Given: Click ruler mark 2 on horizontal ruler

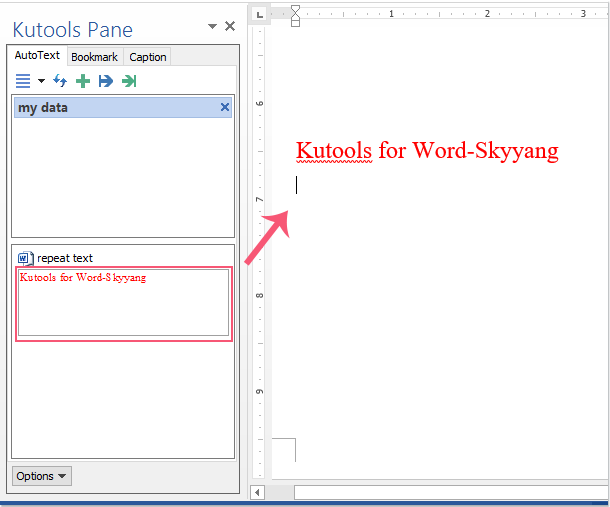Looking at the screenshot, I should (487, 14).
